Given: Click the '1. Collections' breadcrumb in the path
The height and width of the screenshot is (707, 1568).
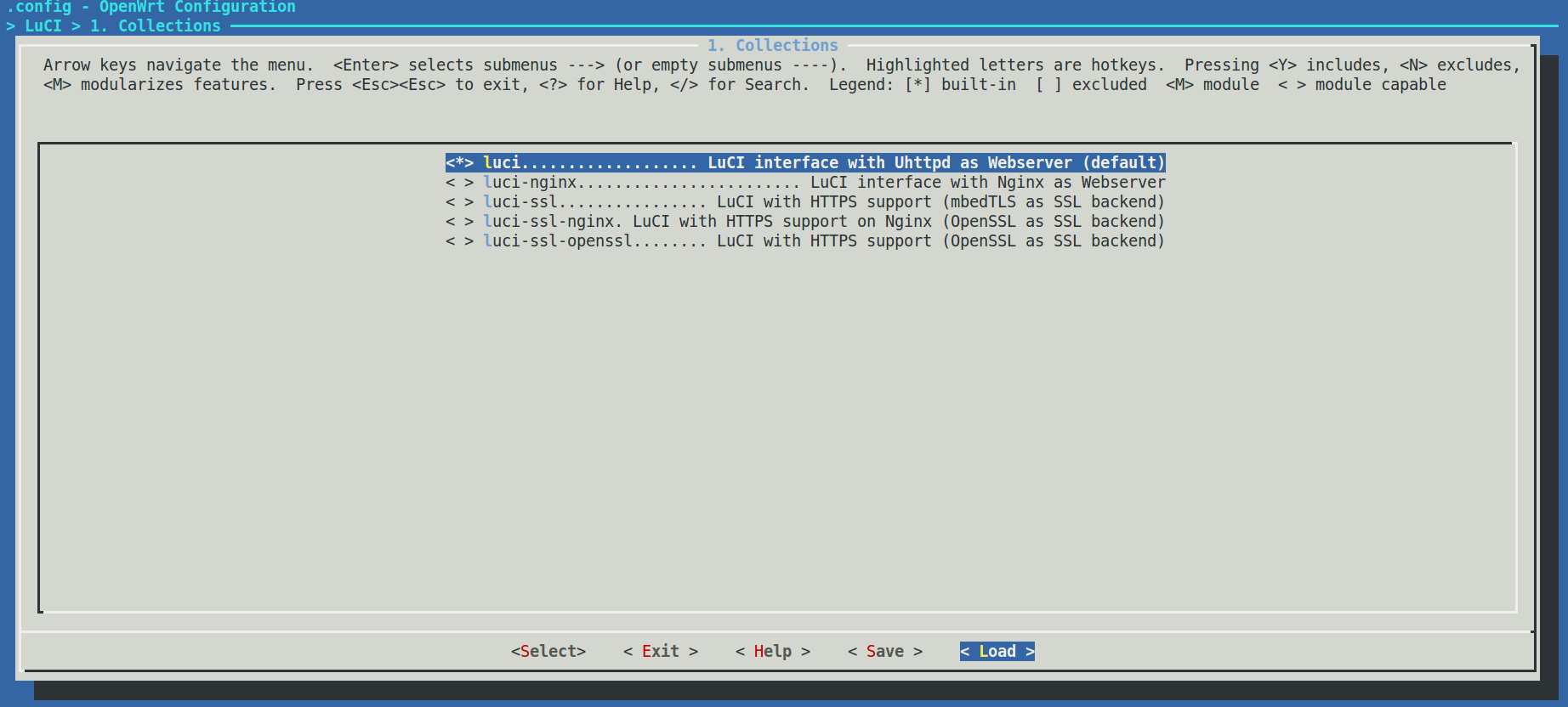Looking at the screenshot, I should pyautogui.click(x=156, y=25).
